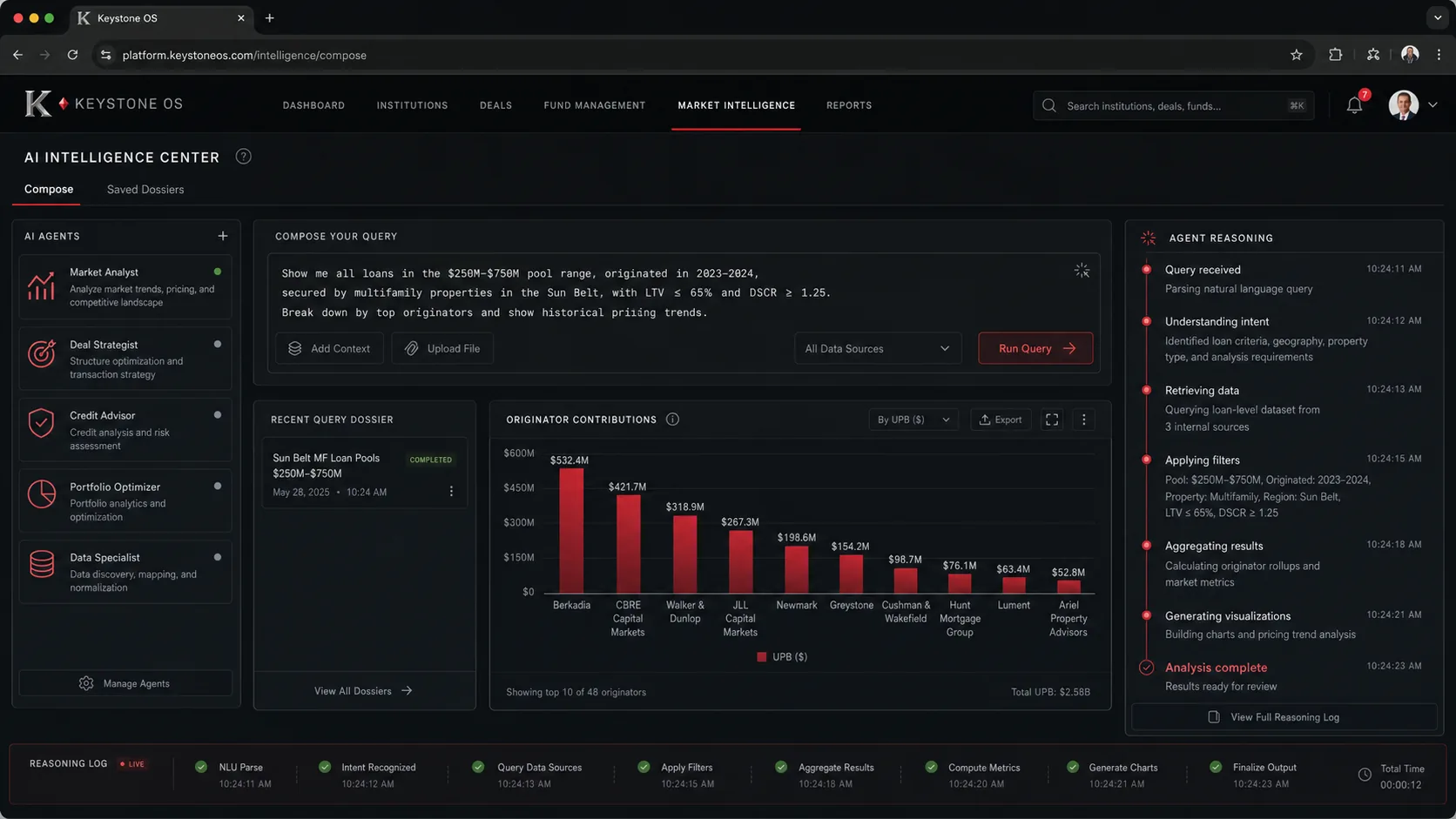1456x819 pixels.
Task: Click the Keystone OS logo
Action: click(x=104, y=104)
